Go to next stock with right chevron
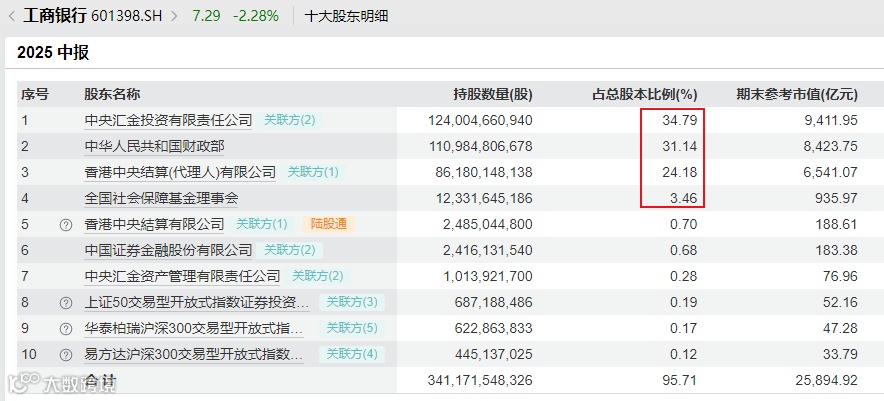The height and width of the screenshot is (401, 884). coord(174,16)
